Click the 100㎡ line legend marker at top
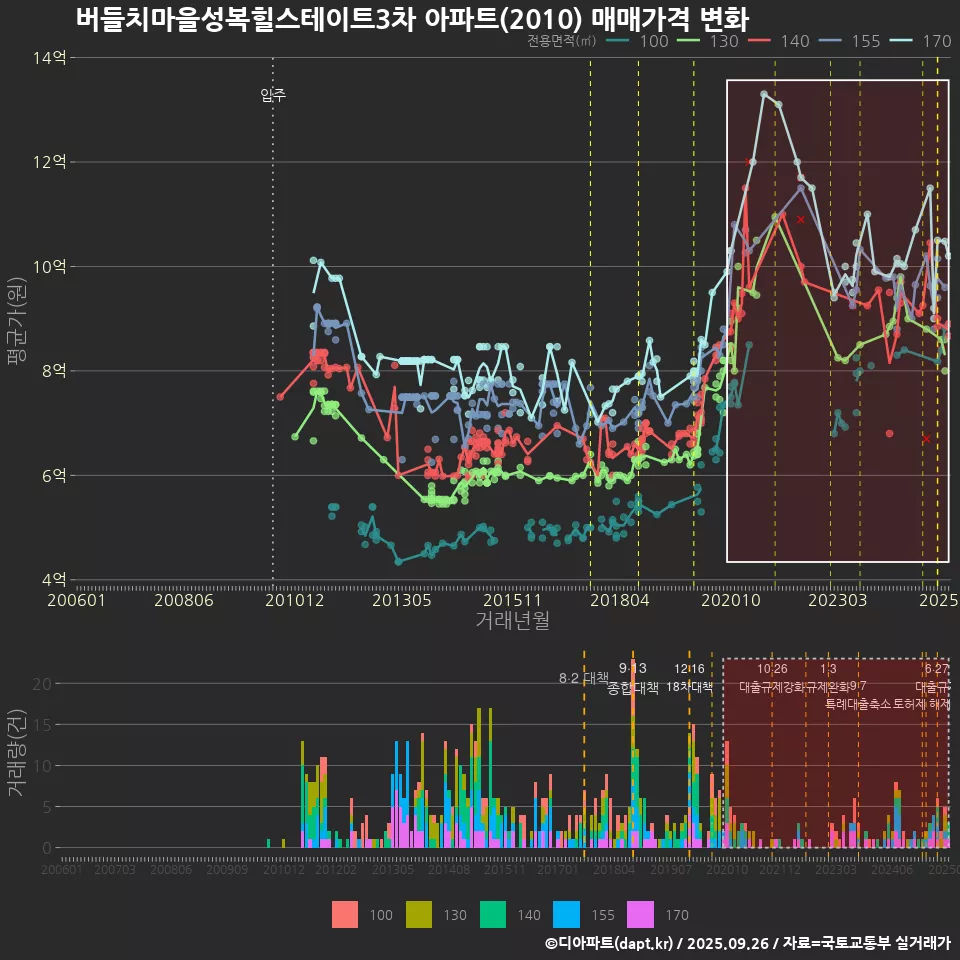The height and width of the screenshot is (960, 960). point(619,41)
